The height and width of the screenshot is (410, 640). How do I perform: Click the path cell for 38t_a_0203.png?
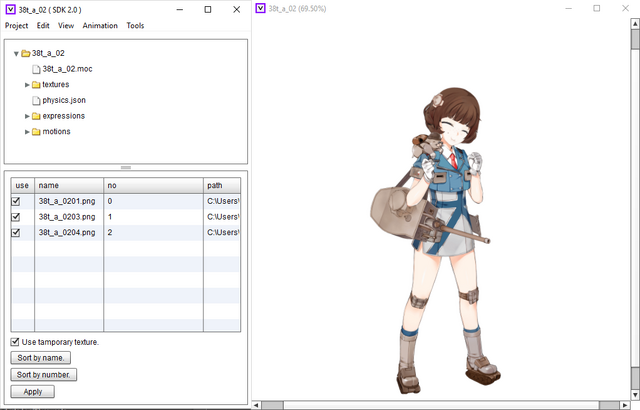(x=222, y=217)
